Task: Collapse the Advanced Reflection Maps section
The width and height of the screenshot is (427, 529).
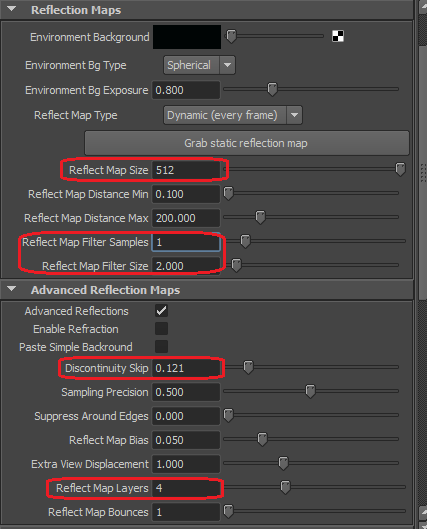Action: [x=11, y=289]
